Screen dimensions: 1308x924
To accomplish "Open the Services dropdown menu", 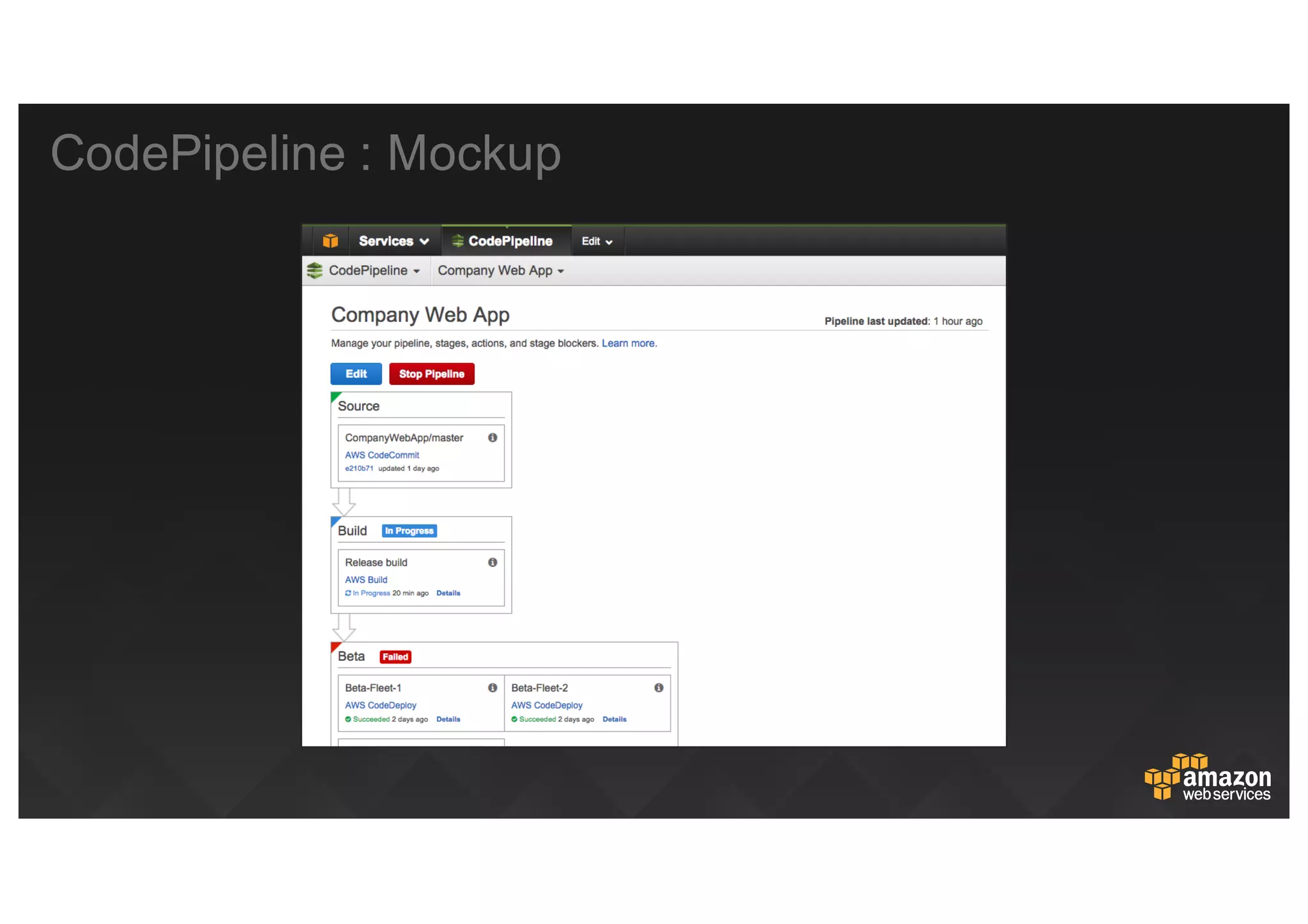I will pyautogui.click(x=393, y=241).
